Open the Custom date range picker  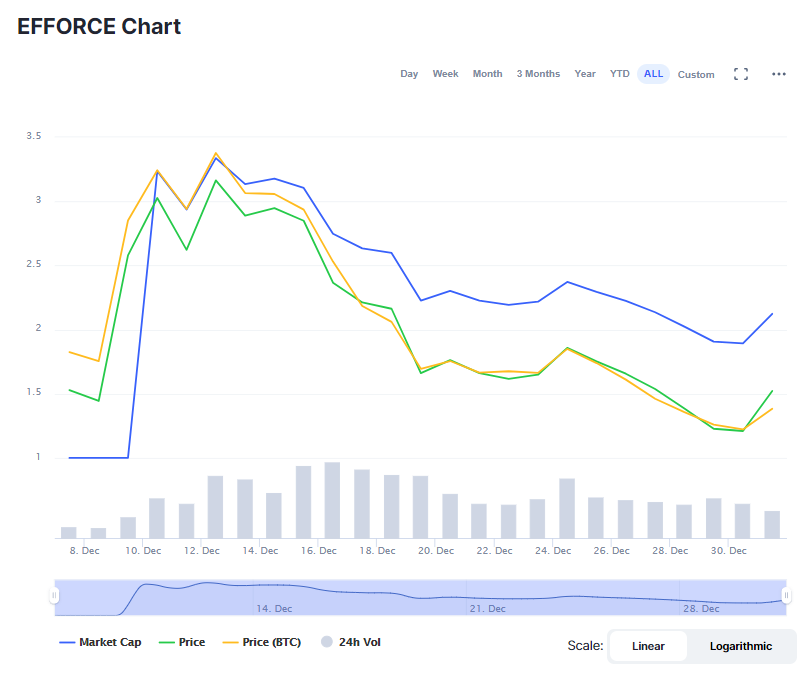click(x=696, y=74)
